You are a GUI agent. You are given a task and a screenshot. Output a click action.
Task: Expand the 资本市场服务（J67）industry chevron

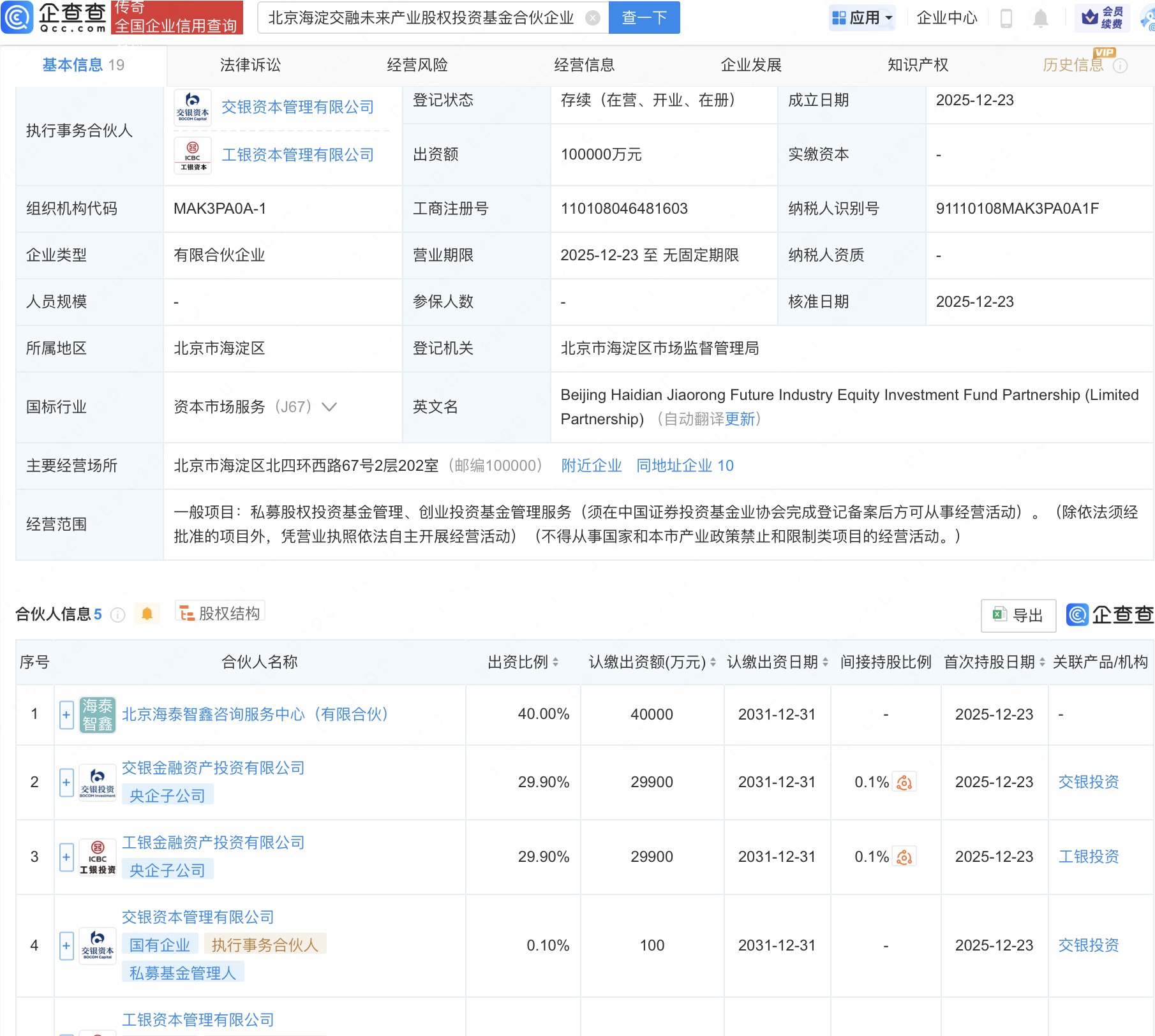coord(329,407)
